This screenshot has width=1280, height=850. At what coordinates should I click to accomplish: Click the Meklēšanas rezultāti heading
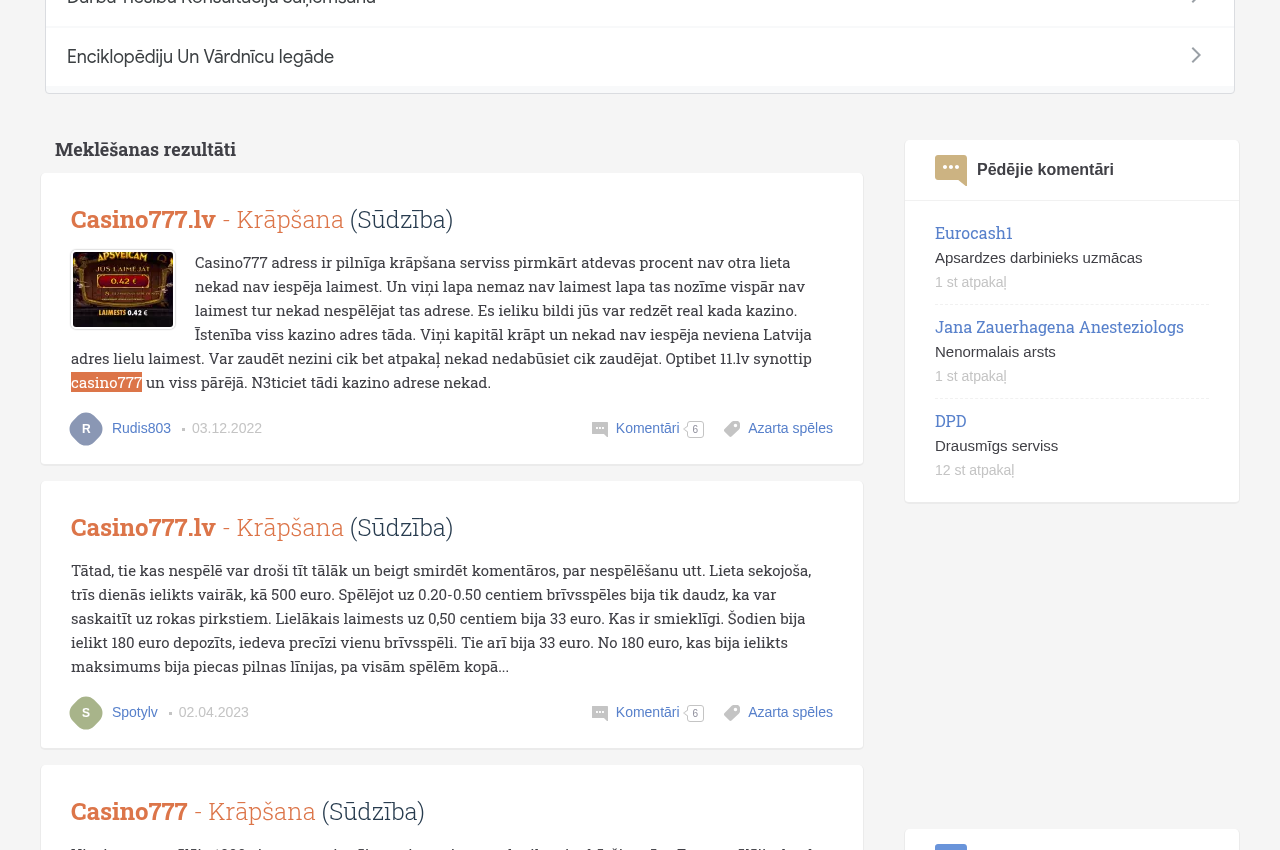(146, 149)
